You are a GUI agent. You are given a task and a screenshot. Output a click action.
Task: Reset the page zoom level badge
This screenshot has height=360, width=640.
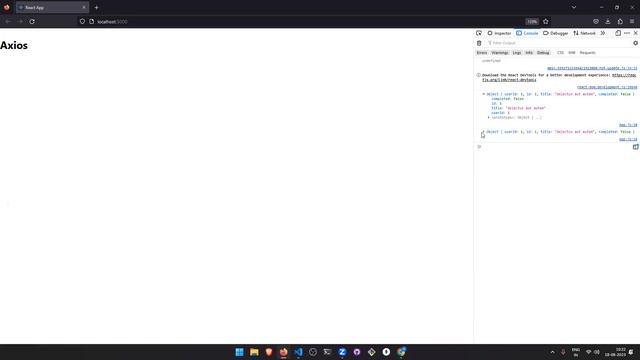coord(532,22)
